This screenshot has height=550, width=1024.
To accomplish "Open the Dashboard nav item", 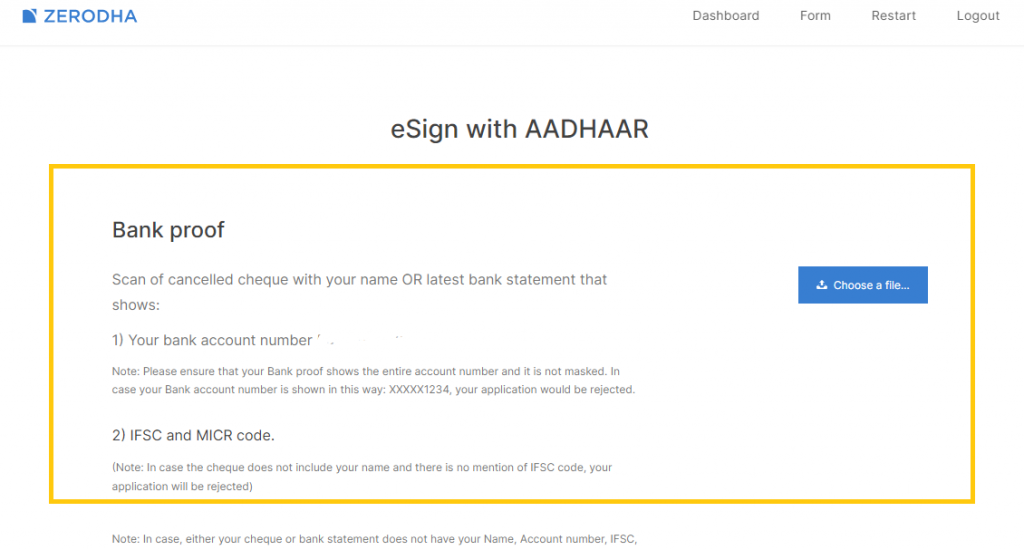I will click(726, 16).
